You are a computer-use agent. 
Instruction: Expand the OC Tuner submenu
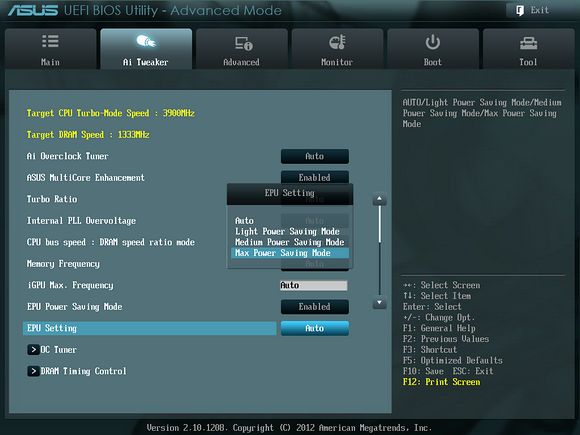pyautogui.click(x=58, y=350)
